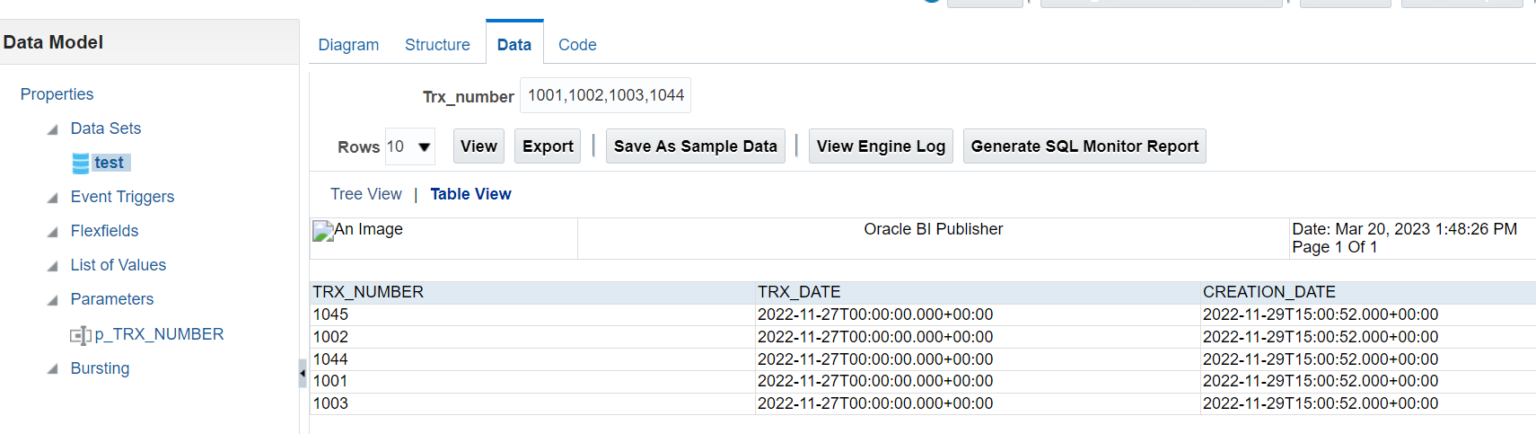Click the Export button

click(548, 146)
